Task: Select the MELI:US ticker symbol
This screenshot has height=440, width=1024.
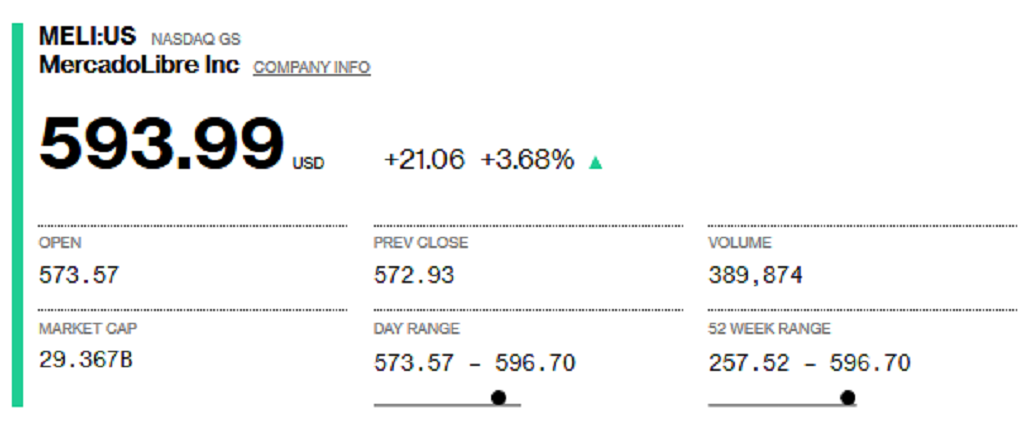Action: tap(88, 36)
